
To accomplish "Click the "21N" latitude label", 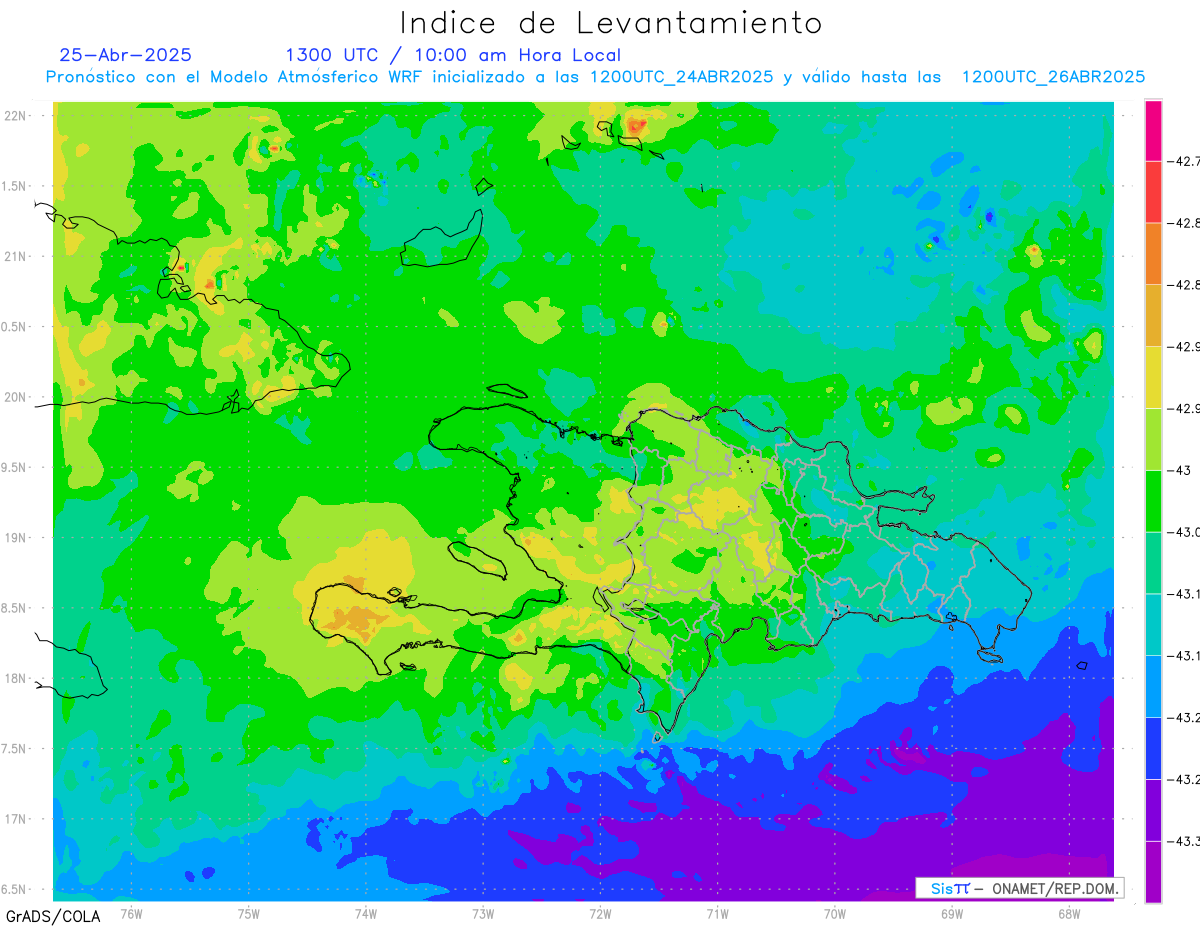I will [x=16, y=256].
